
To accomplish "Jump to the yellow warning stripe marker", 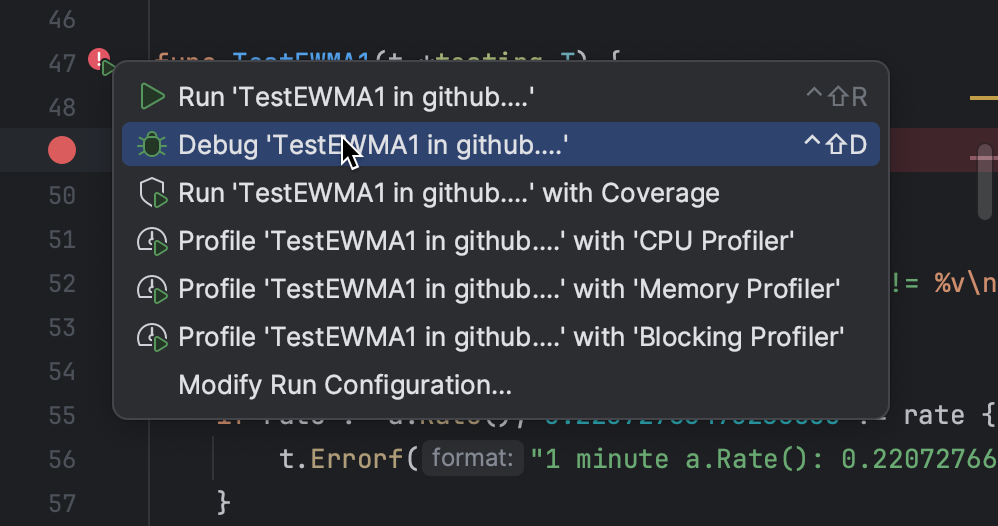I will pos(984,98).
